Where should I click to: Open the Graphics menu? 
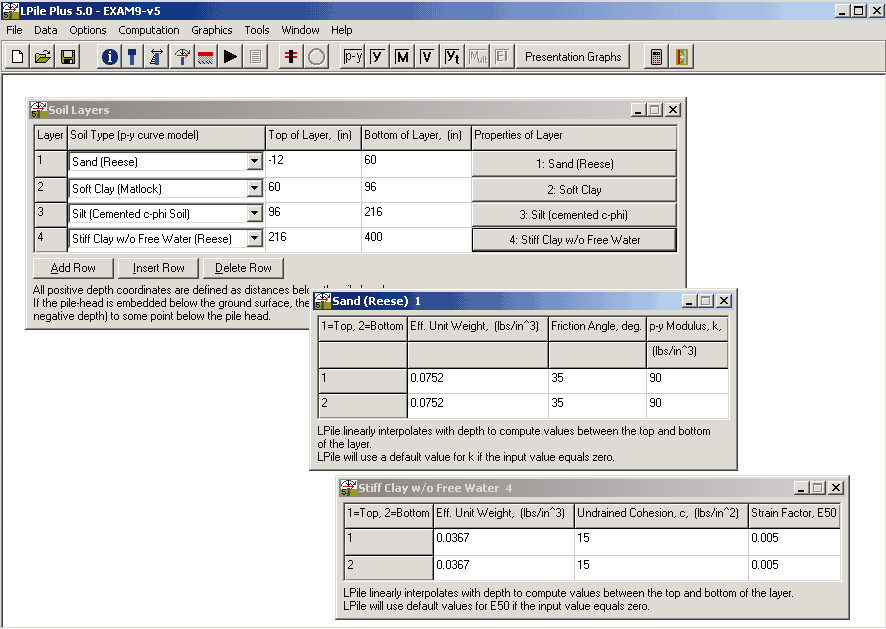click(211, 30)
